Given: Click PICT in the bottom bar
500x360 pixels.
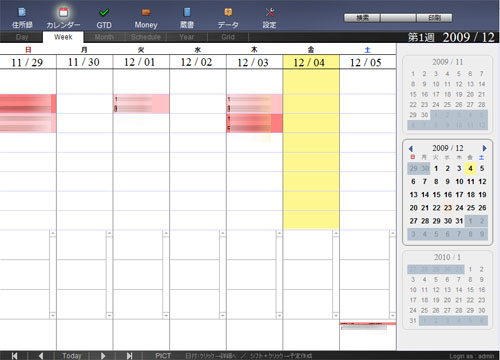Looking at the screenshot, I should [x=163, y=356].
